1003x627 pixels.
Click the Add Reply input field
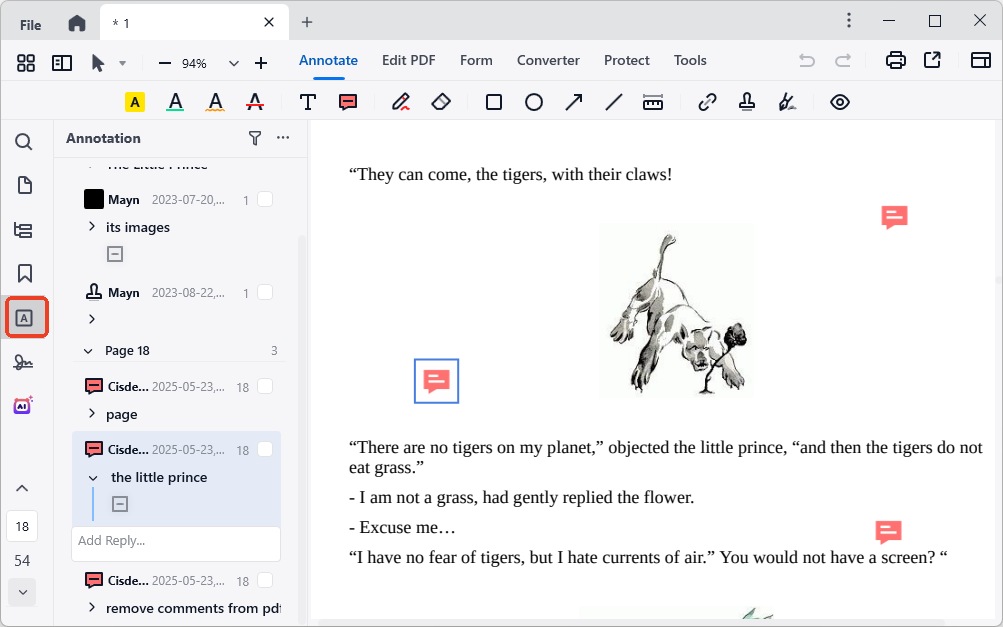176,541
